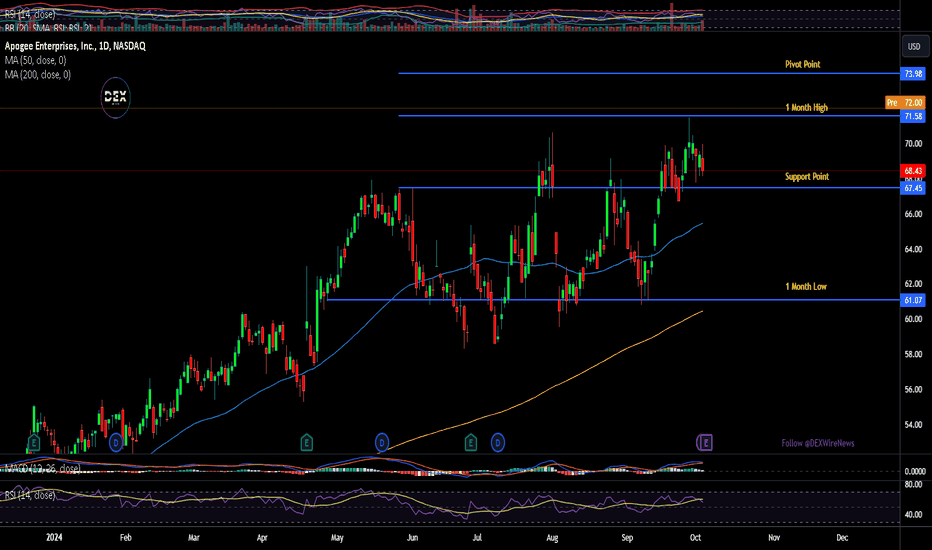Select the MA (200, close, 0) legend

click(x=37, y=74)
